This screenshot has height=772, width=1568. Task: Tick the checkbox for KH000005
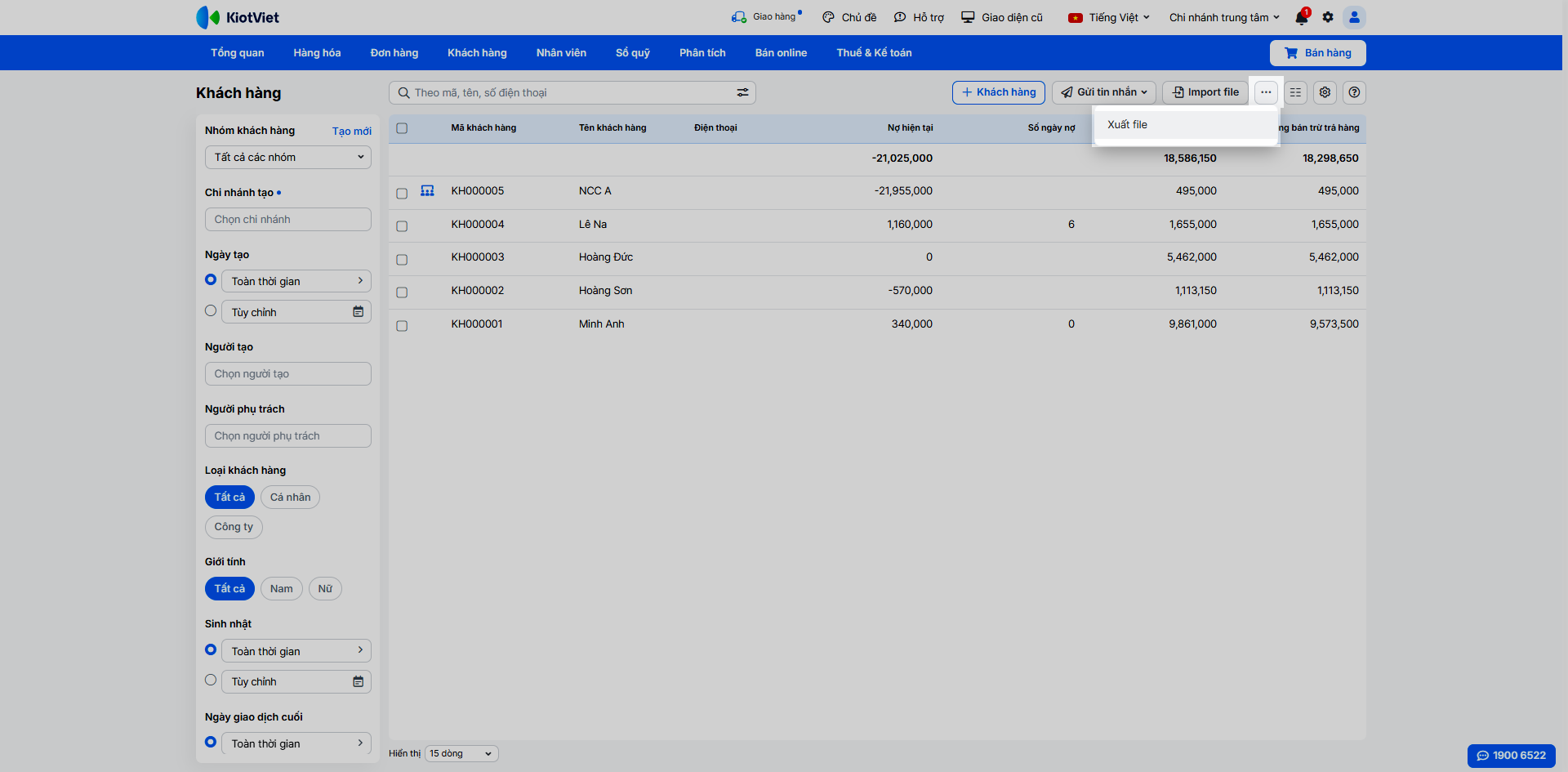click(x=402, y=194)
